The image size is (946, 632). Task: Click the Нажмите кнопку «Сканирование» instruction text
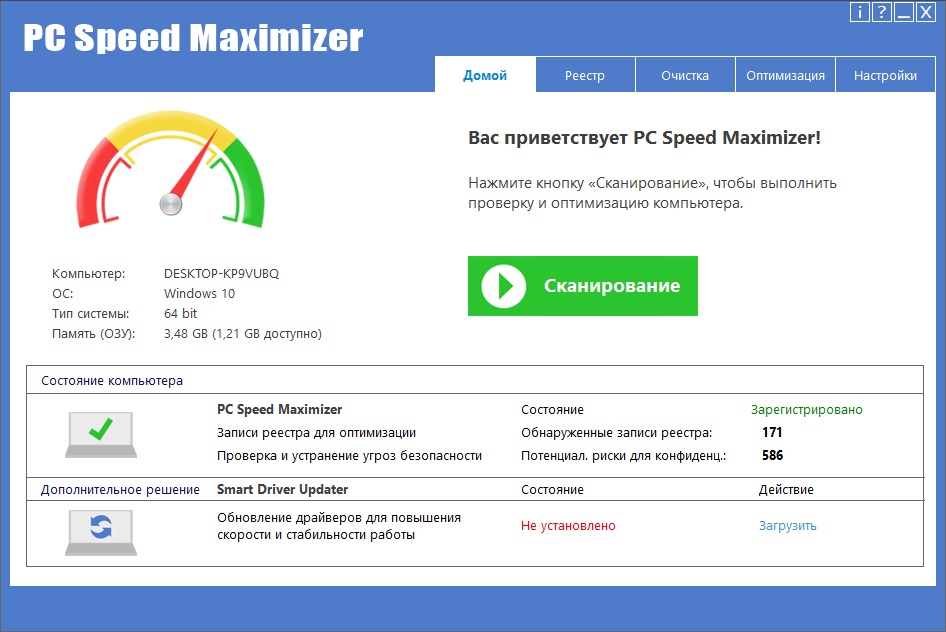[652, 193]
